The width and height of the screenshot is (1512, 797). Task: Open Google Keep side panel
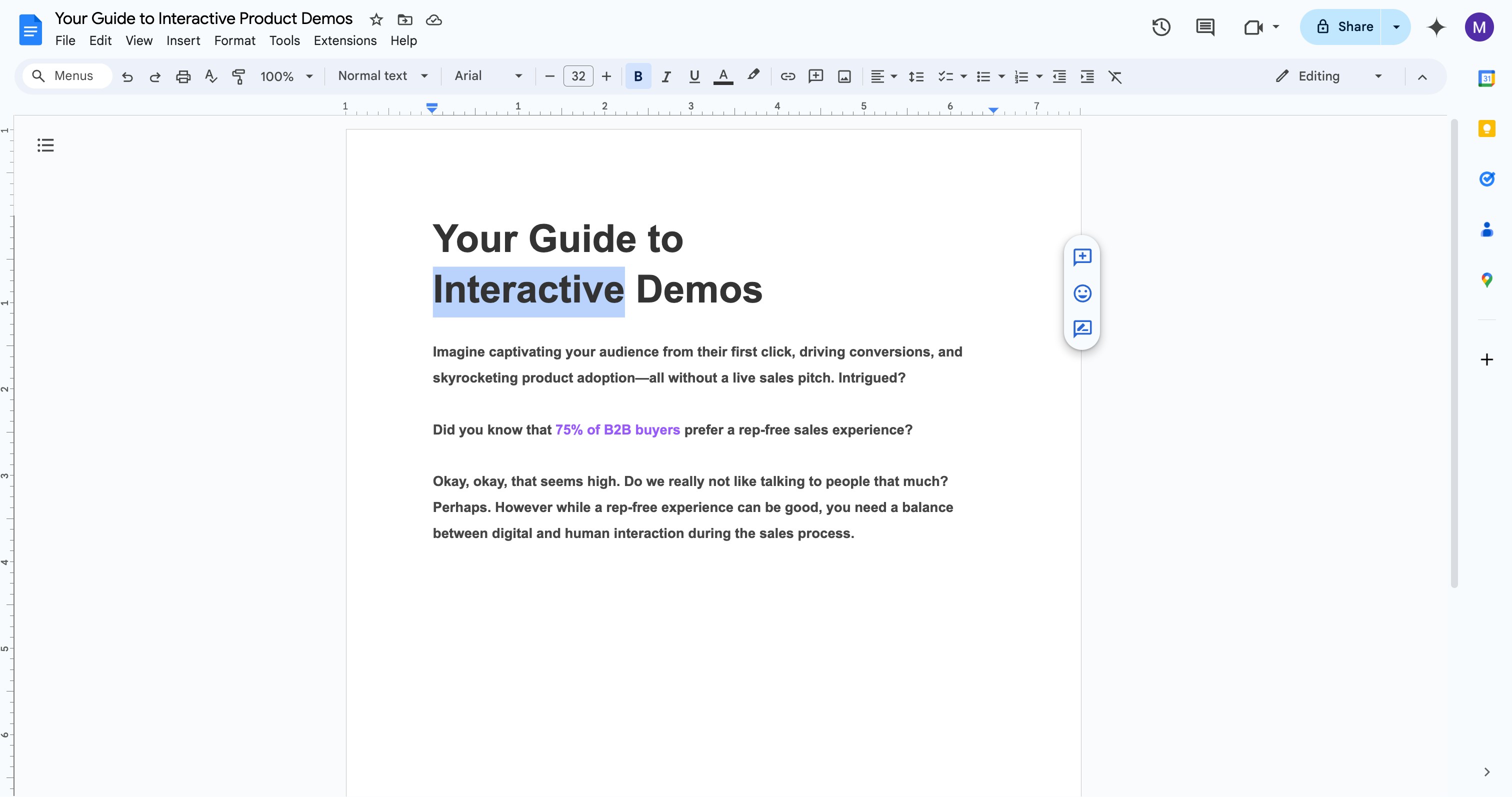click(1486, 128)
